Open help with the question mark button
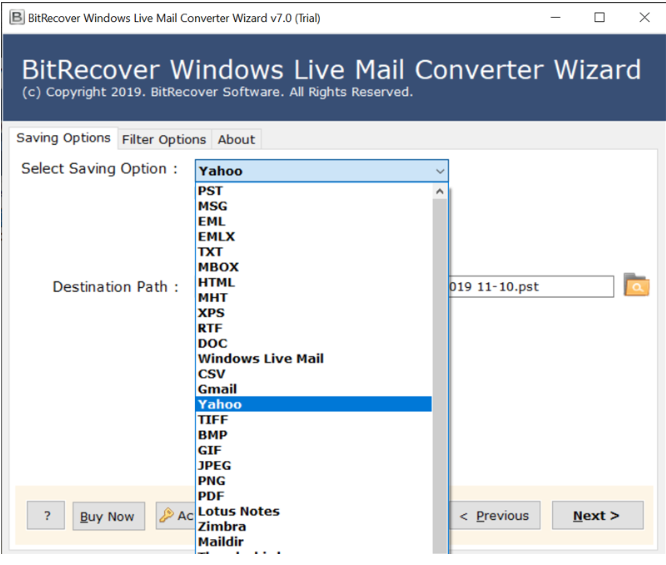Screen dimensions: 666x565 tap(46, 516)
